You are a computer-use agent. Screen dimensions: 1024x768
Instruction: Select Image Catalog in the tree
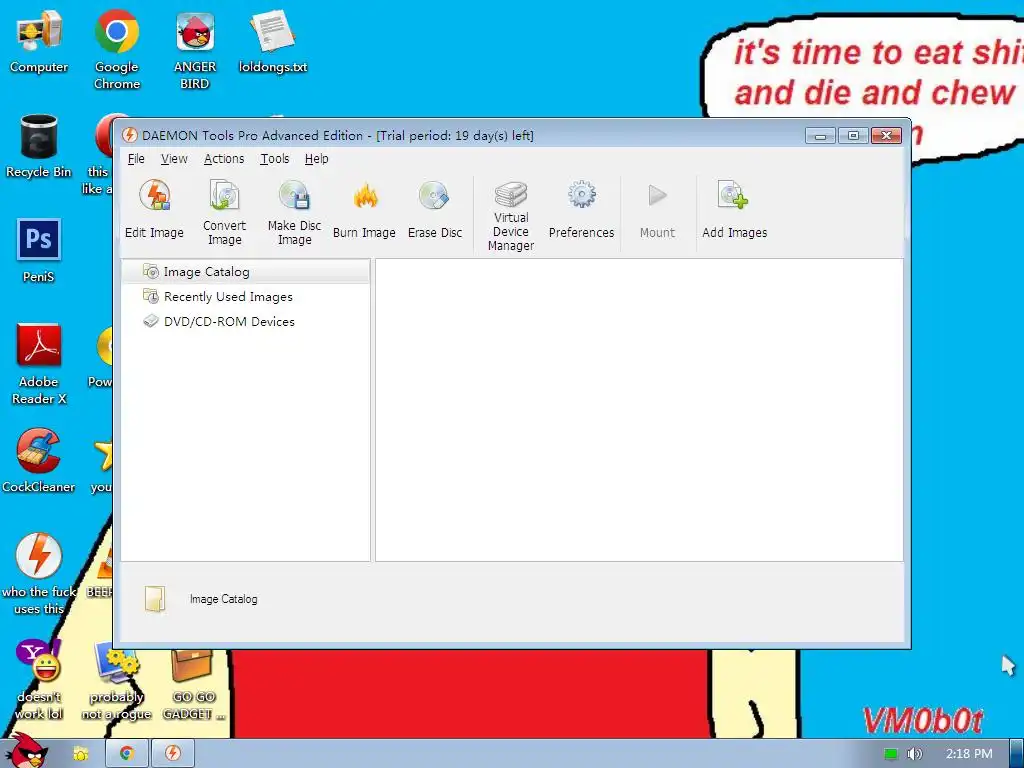(246, 272)
